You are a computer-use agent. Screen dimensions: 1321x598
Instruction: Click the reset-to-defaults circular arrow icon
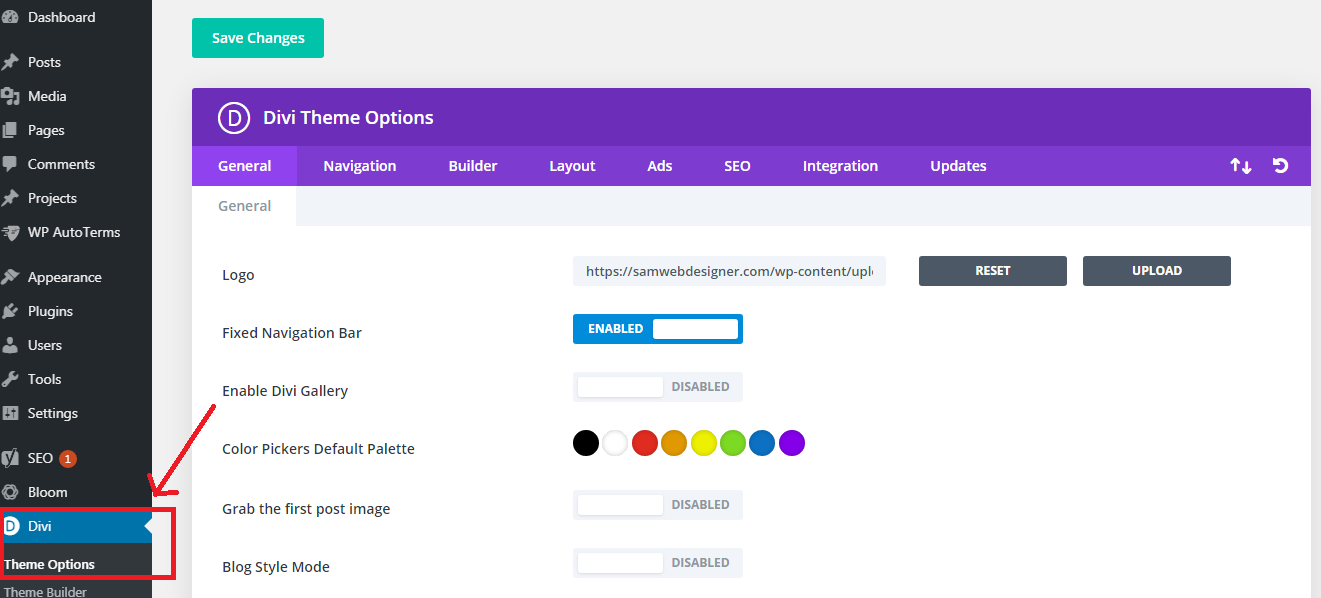click(1280, 166)
